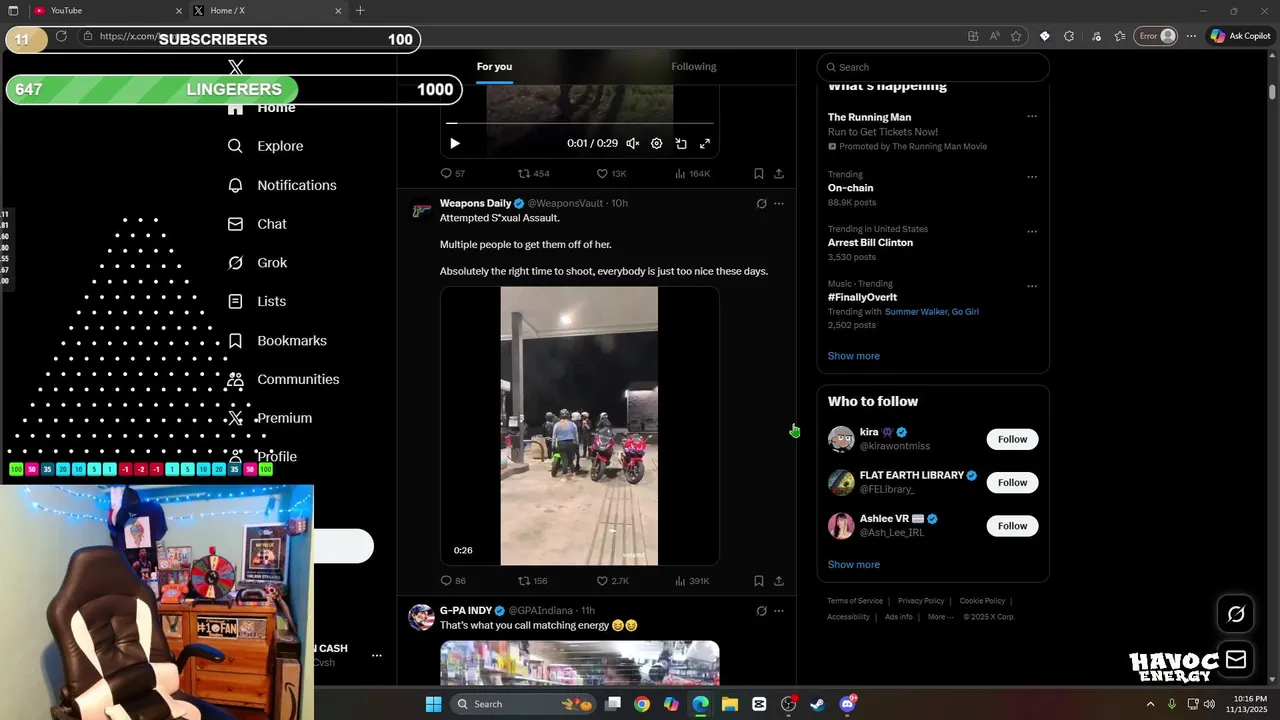Screen dimensions: 1280x720
Task: Open Explore in the sidebar
Action: 266,146
